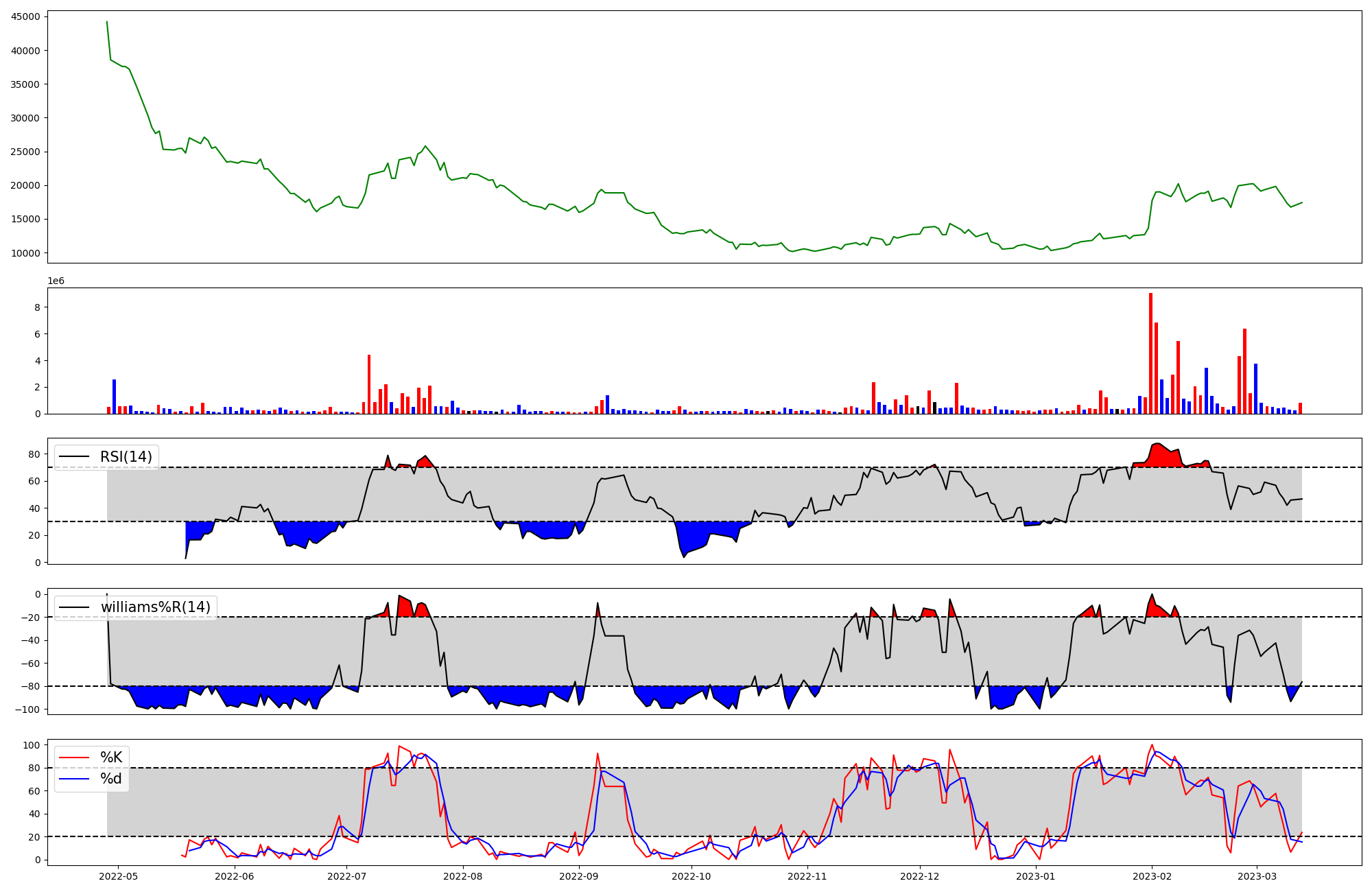Click the 45000 price axis tick label
1372x892 pixels.
pyautogui.click(x=26, y=16)
